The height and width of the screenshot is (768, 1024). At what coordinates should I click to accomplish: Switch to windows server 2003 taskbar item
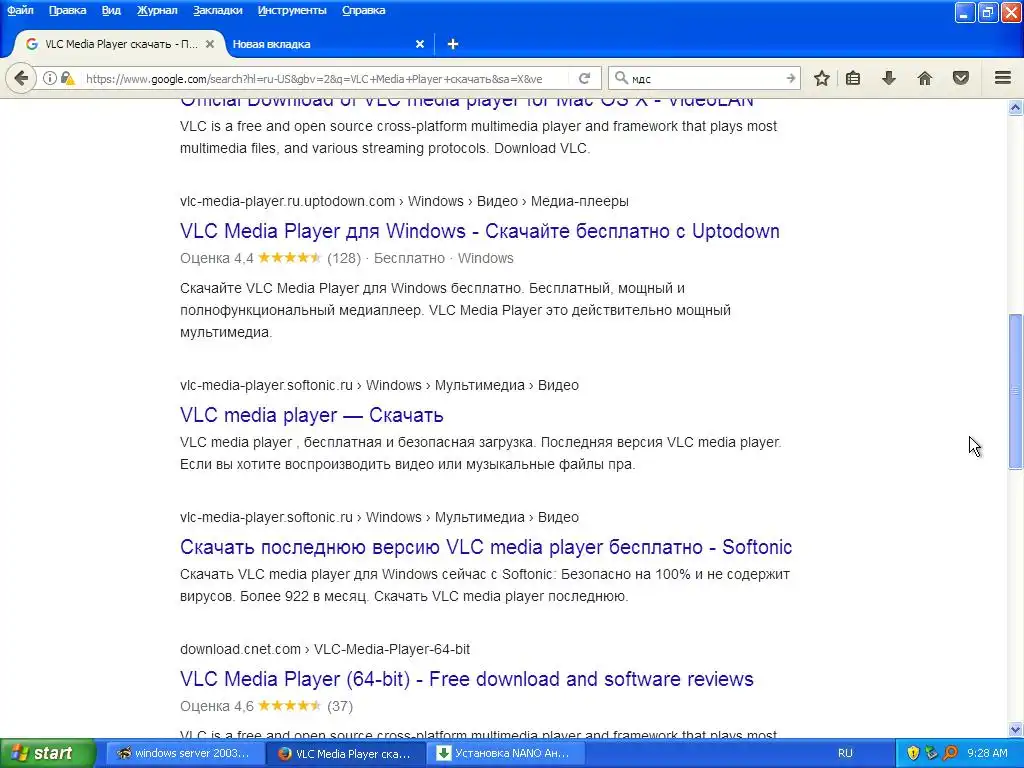184,754
